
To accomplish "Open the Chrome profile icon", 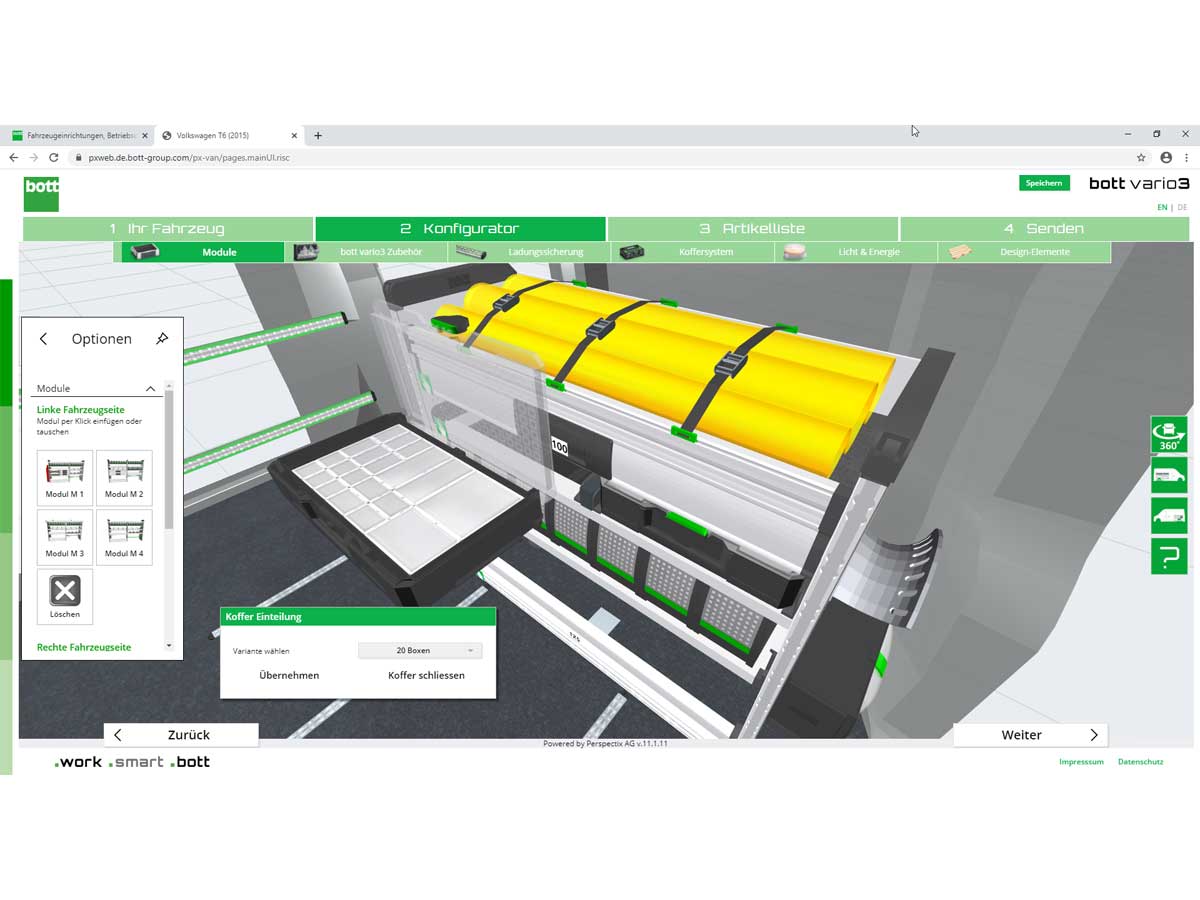I will [x=1166, y=158].
